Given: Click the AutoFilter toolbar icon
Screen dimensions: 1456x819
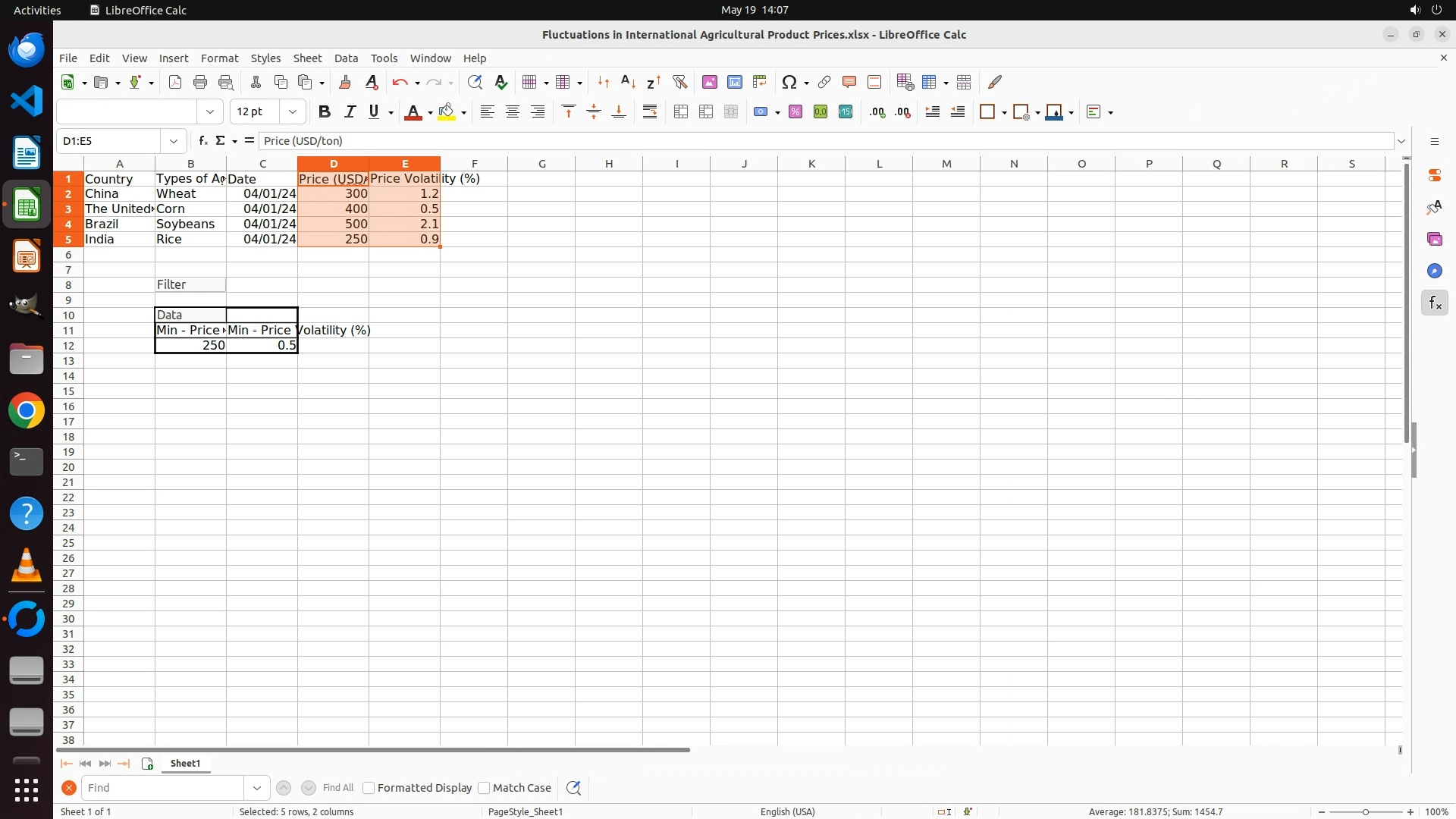Looking at the screenshot, I should 679,82.
